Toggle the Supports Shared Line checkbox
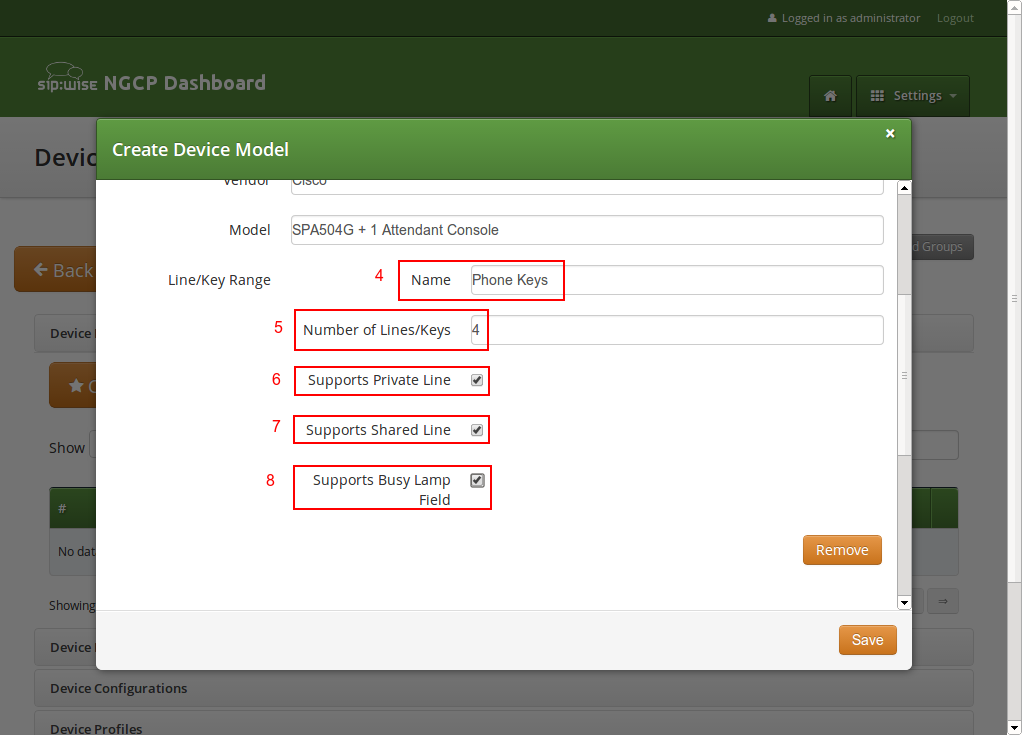Viewport: 1022px width, 735px height. click(477, 430)
